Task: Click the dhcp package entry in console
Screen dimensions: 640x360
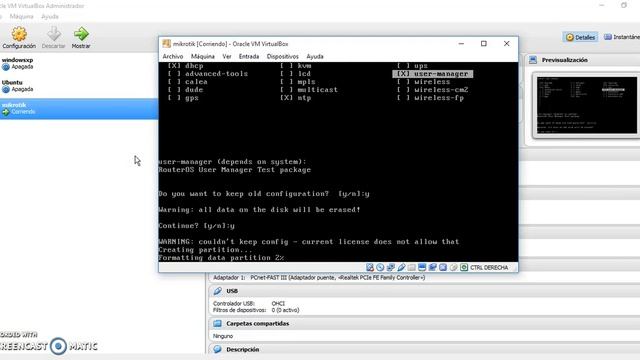Action: pyautogui.click(x=186, y=66)
